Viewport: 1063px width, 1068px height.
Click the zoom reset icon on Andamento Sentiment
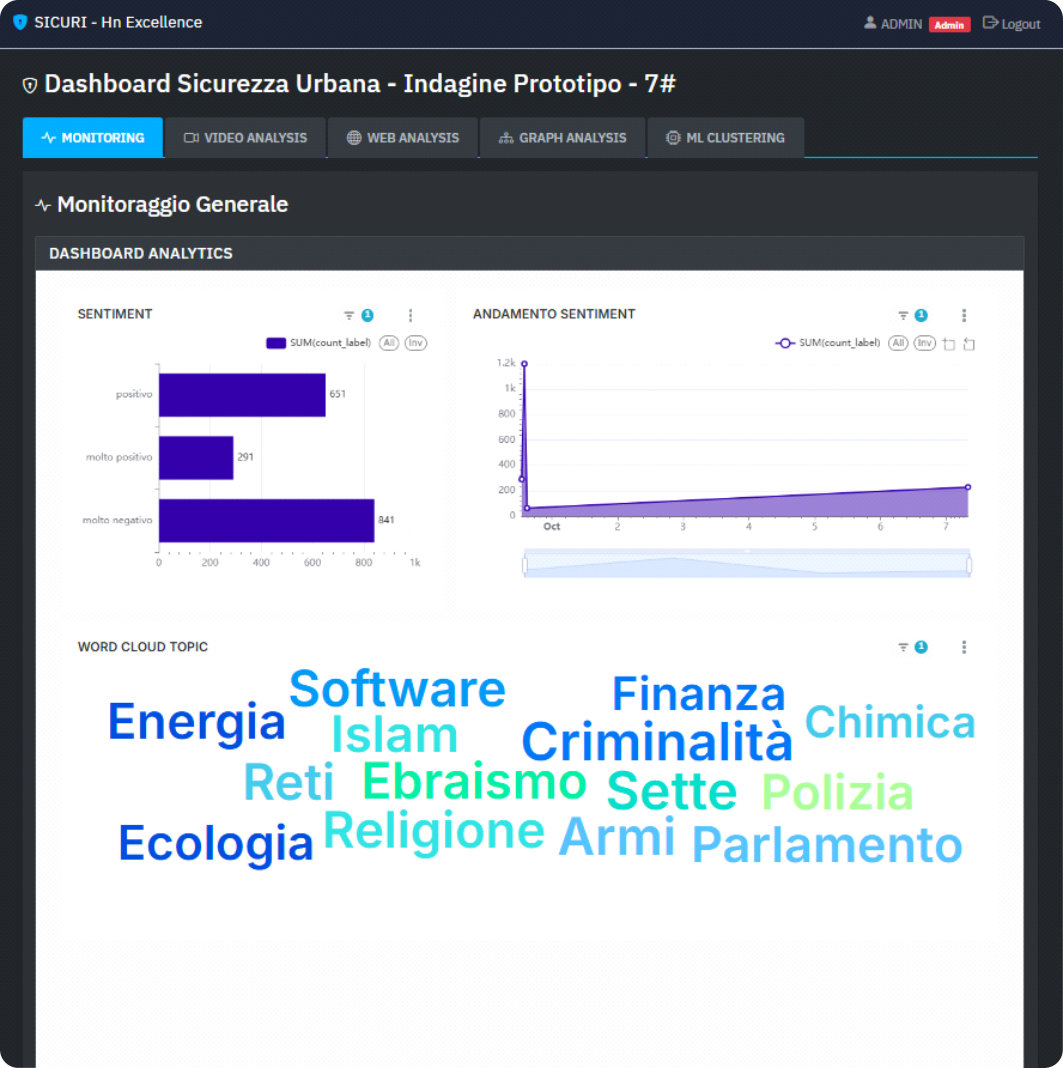point(967,343)
